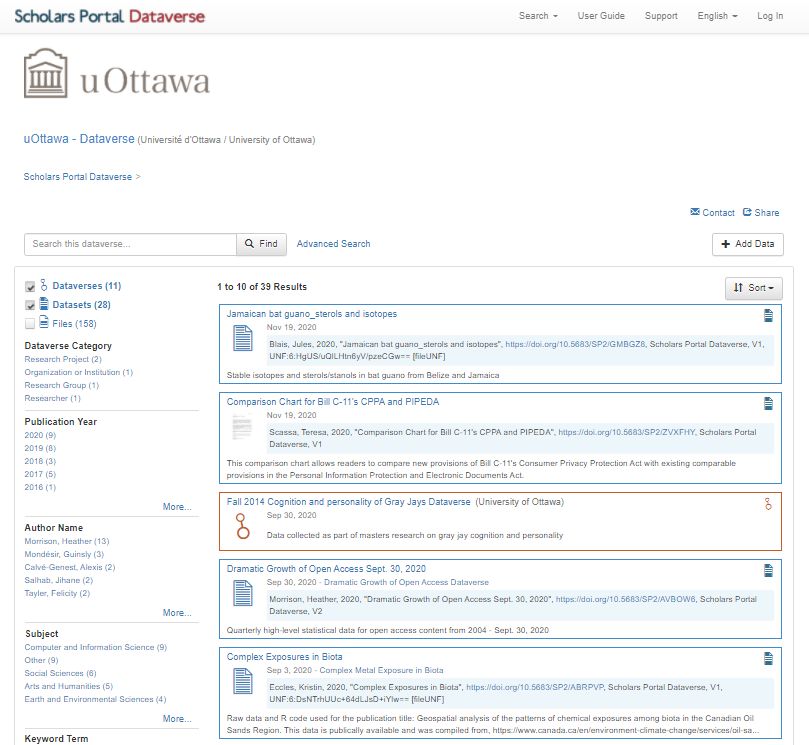Click the Gray Jays dataverse large icon

(242, 526)
